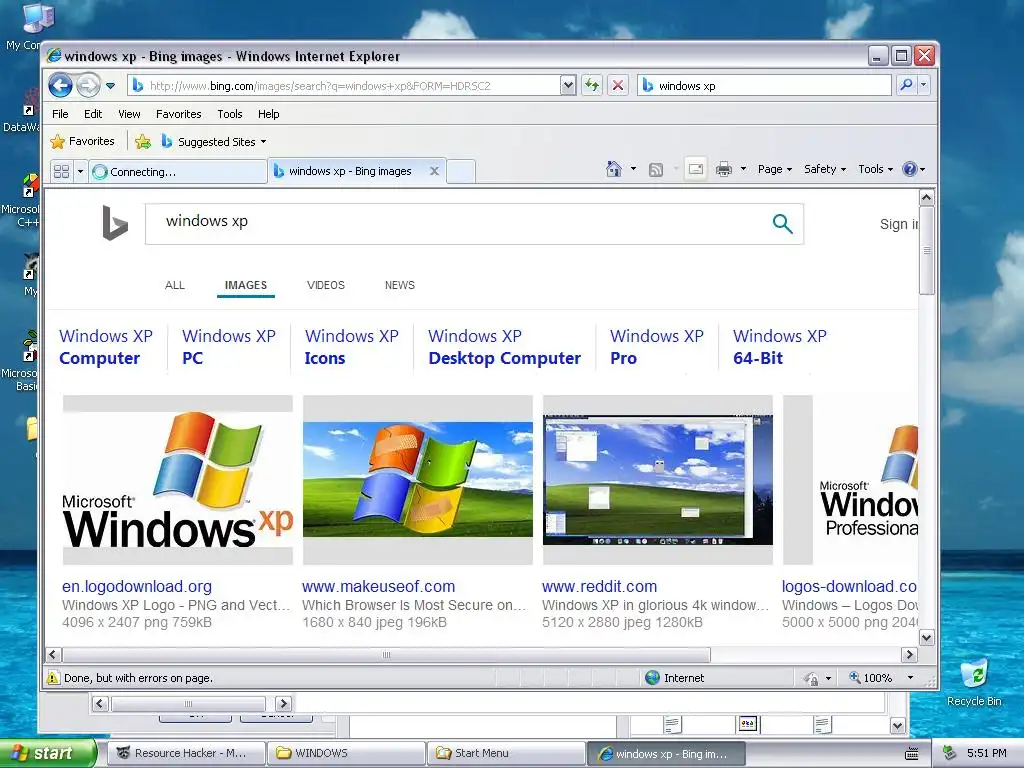The image size is (1024, 768).
Task: Expand the address bar URL dropdown
Action: [568, 85]
